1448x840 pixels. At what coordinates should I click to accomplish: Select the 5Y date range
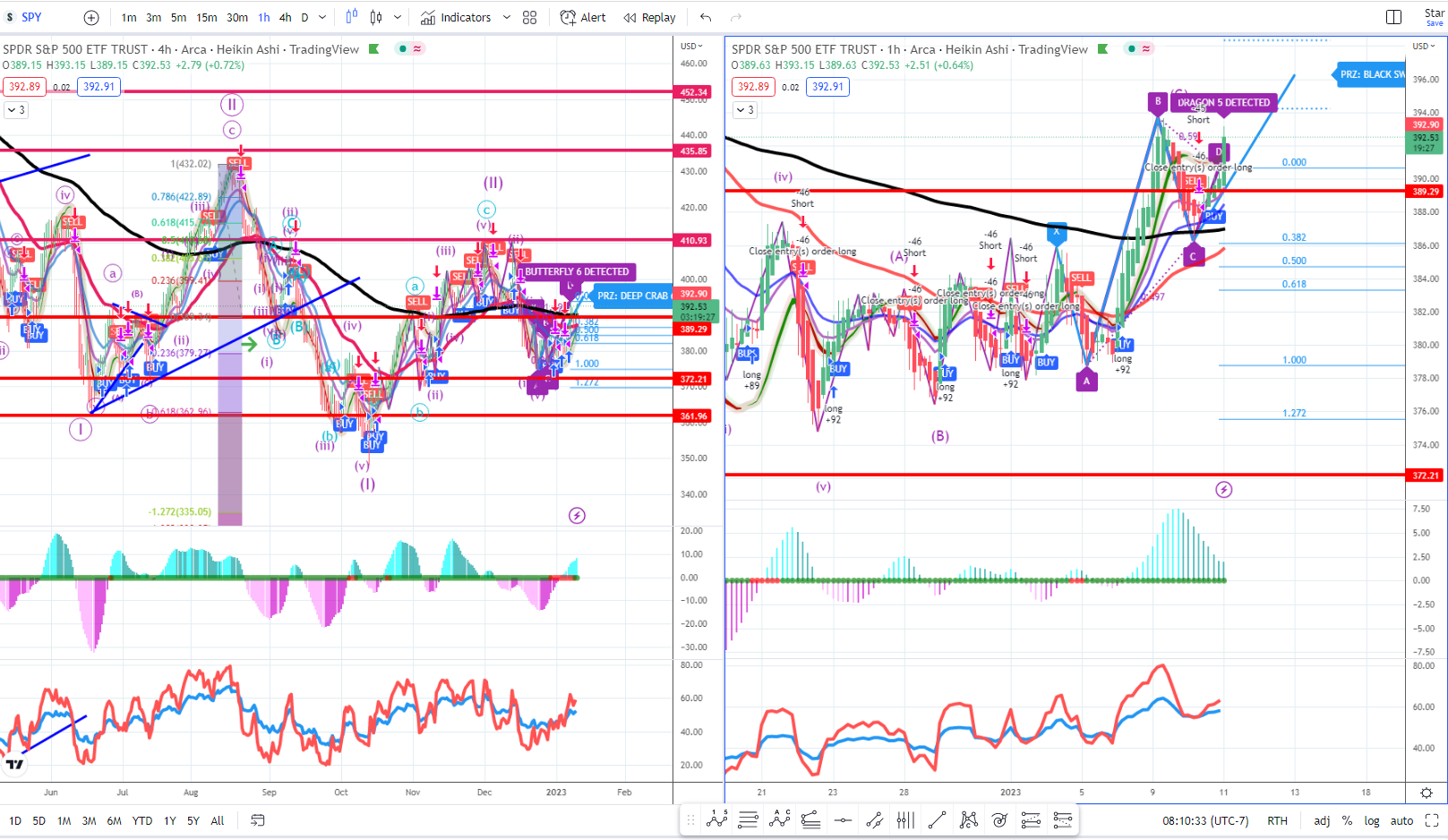tap(193, 820)
